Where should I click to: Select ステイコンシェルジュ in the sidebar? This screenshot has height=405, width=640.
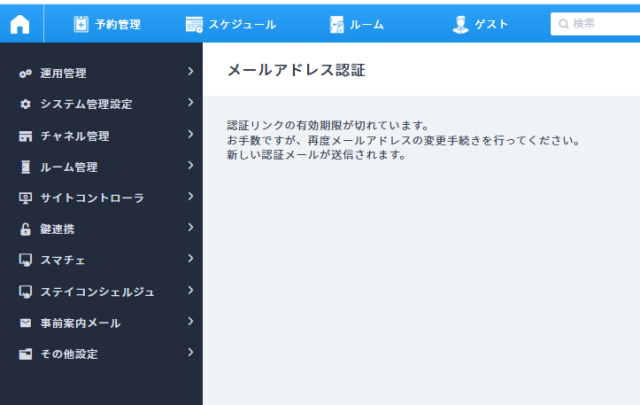pos(97,292)
